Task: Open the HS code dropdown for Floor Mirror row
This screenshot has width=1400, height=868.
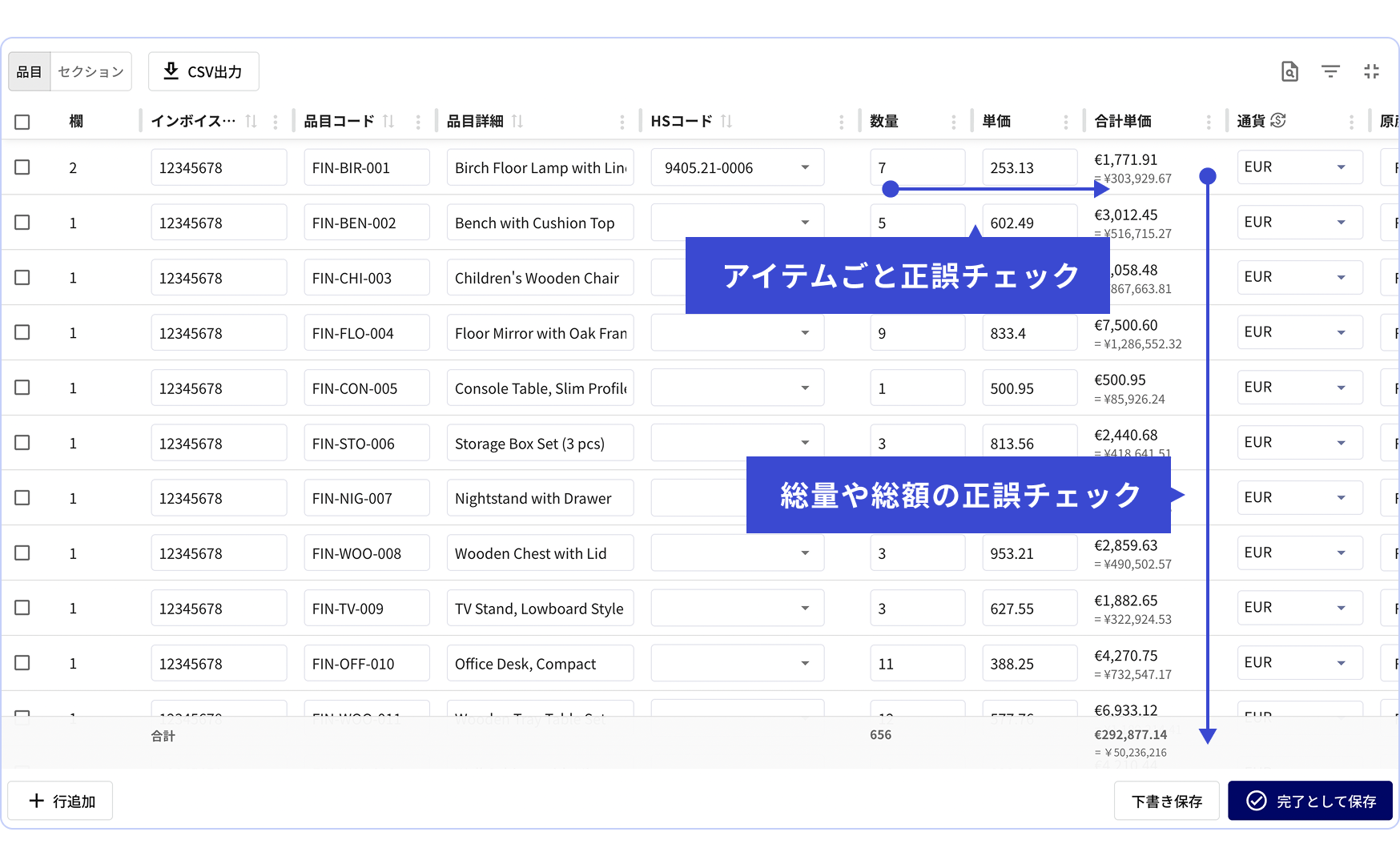Action: point(805,332)
